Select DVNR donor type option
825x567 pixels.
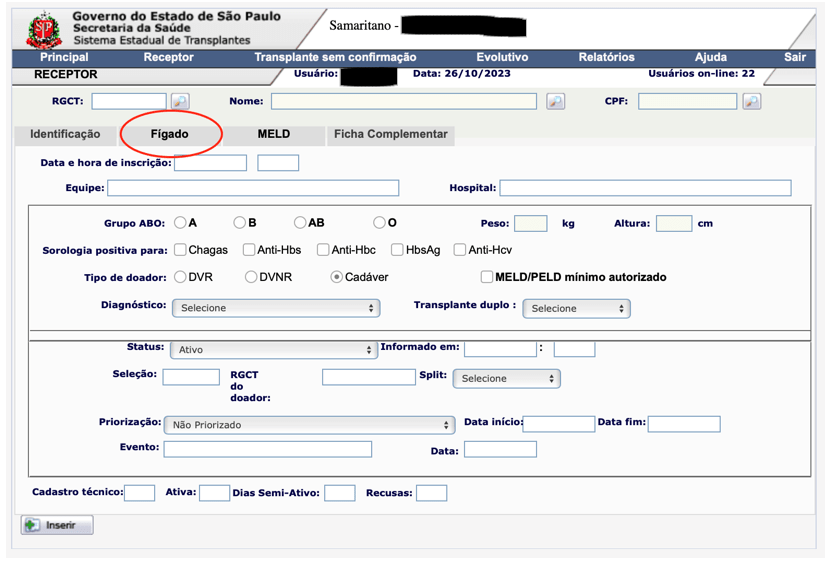(x=251, y=277)
